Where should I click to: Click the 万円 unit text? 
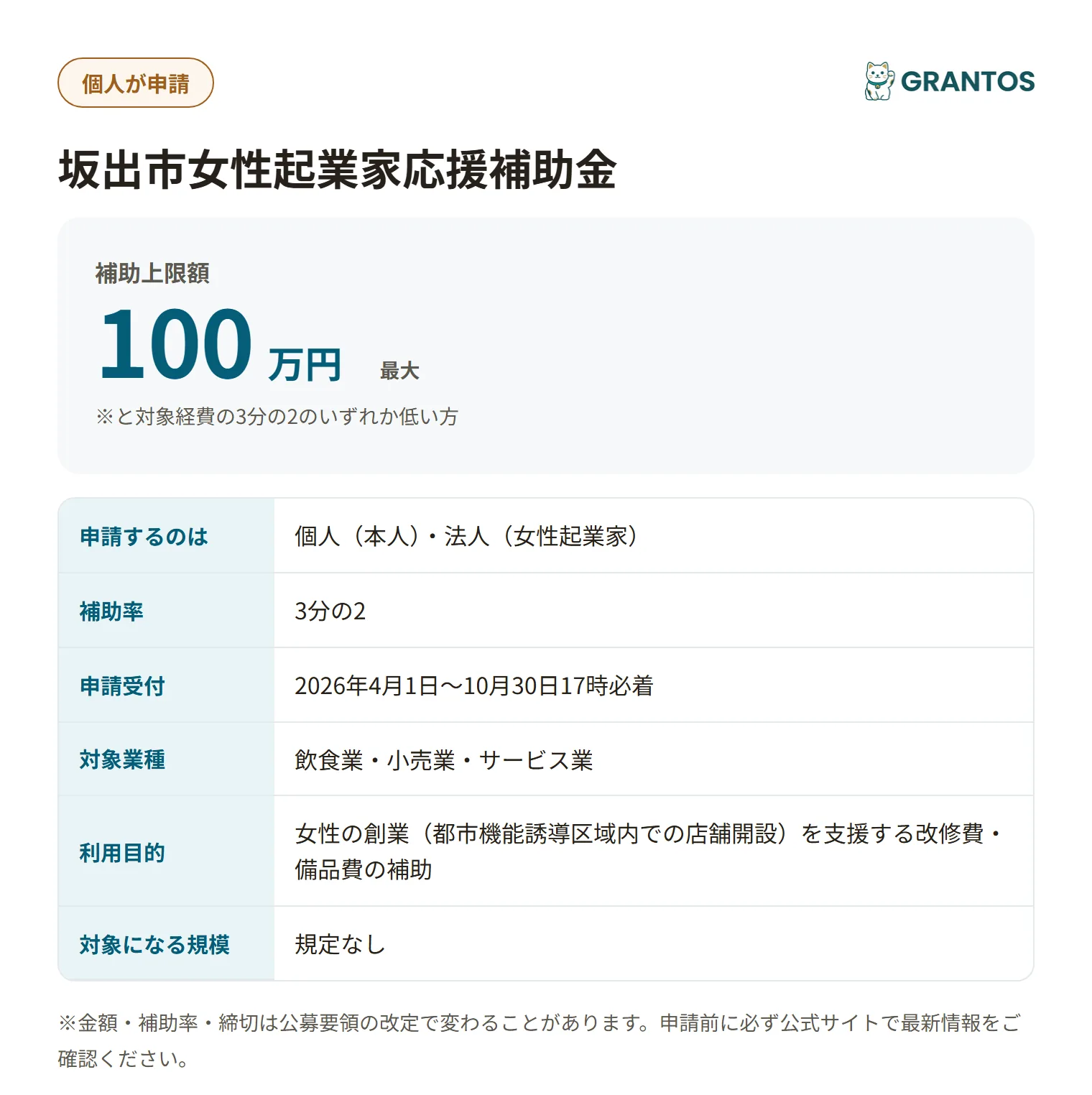point(305,364)
